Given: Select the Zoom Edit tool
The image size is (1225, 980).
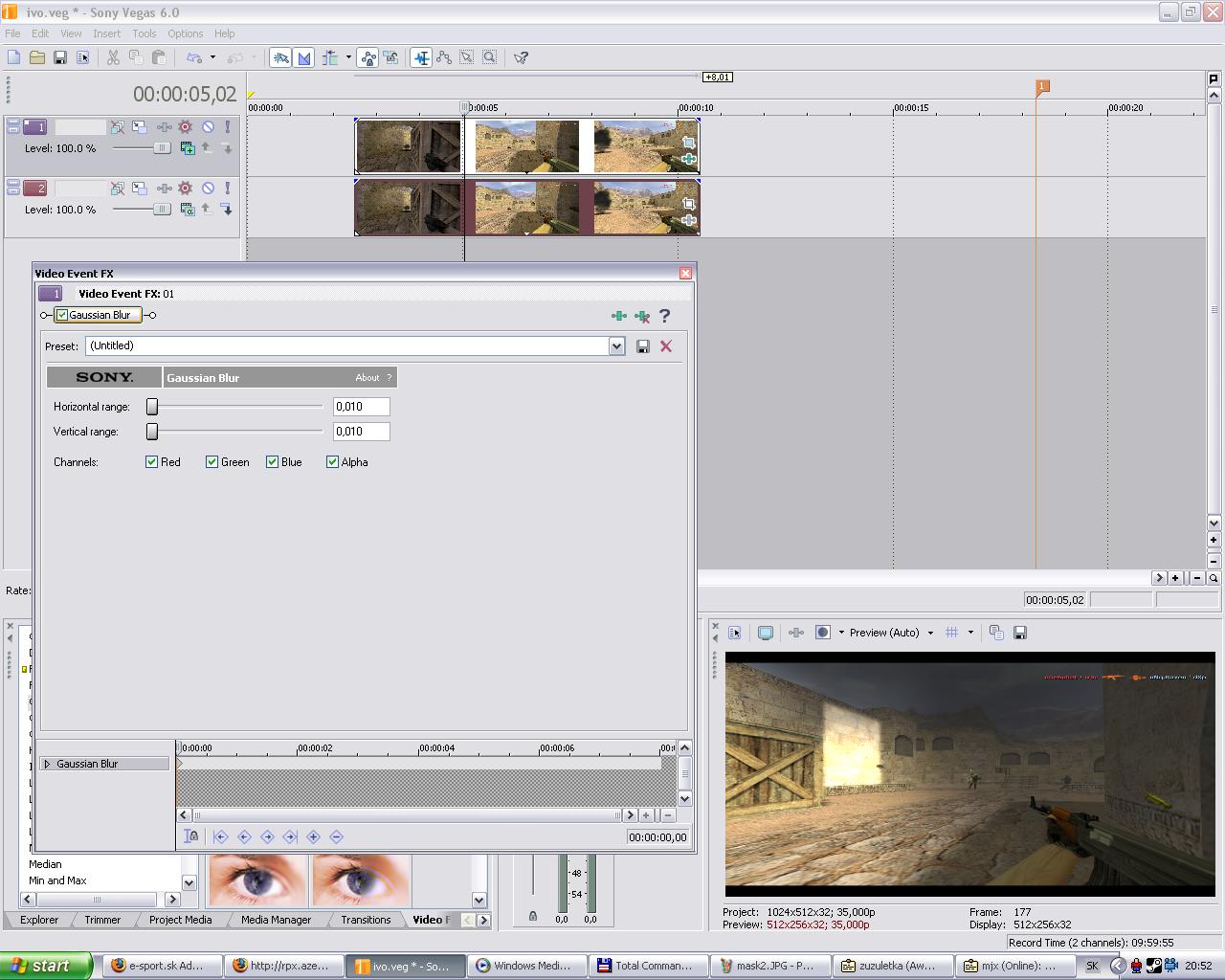Looking at the screenshot, I should click(x=490, y=57).
